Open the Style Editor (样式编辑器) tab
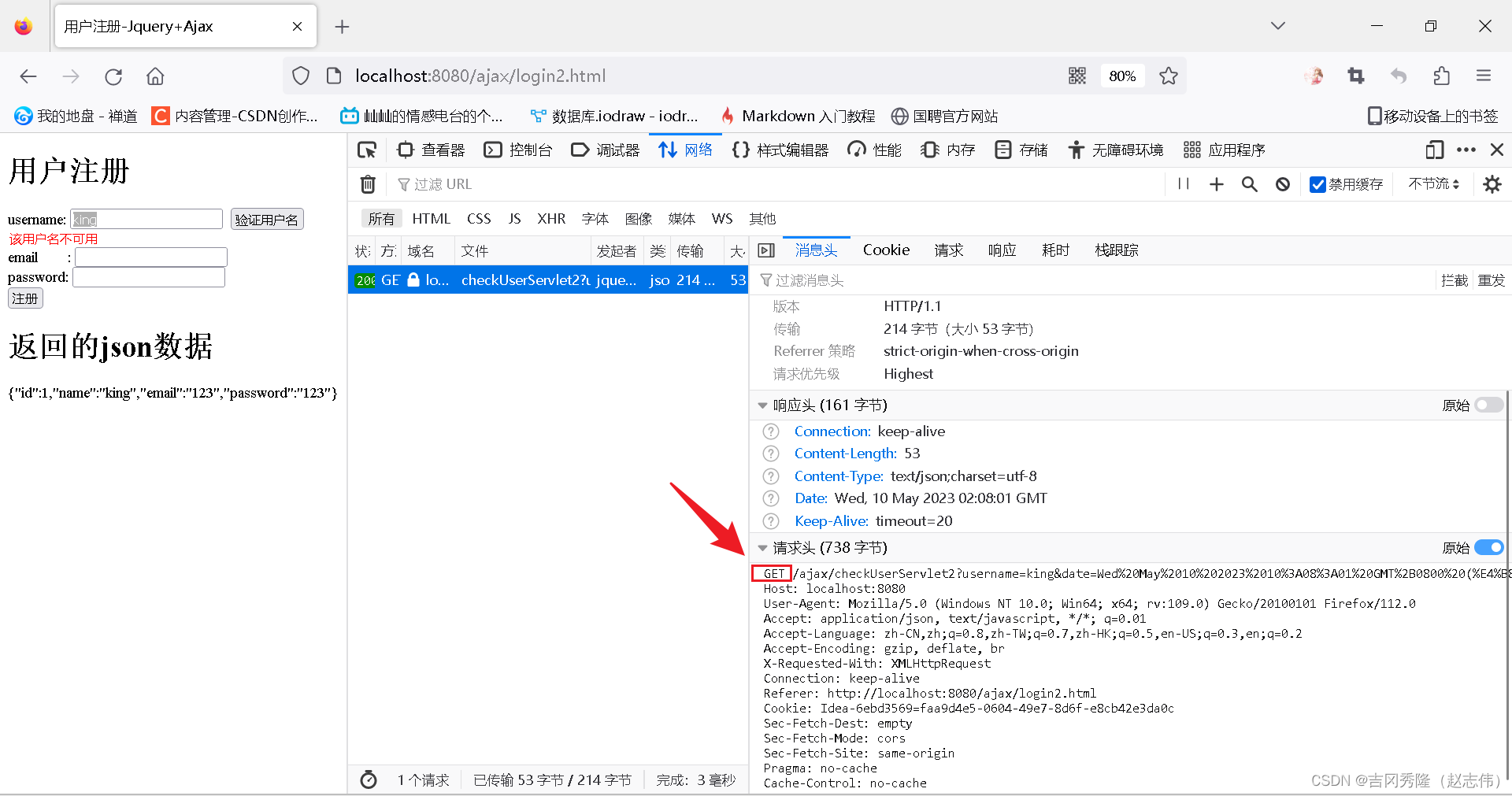The width and height of the screenshot is (1512, 796). coord(780,150)
